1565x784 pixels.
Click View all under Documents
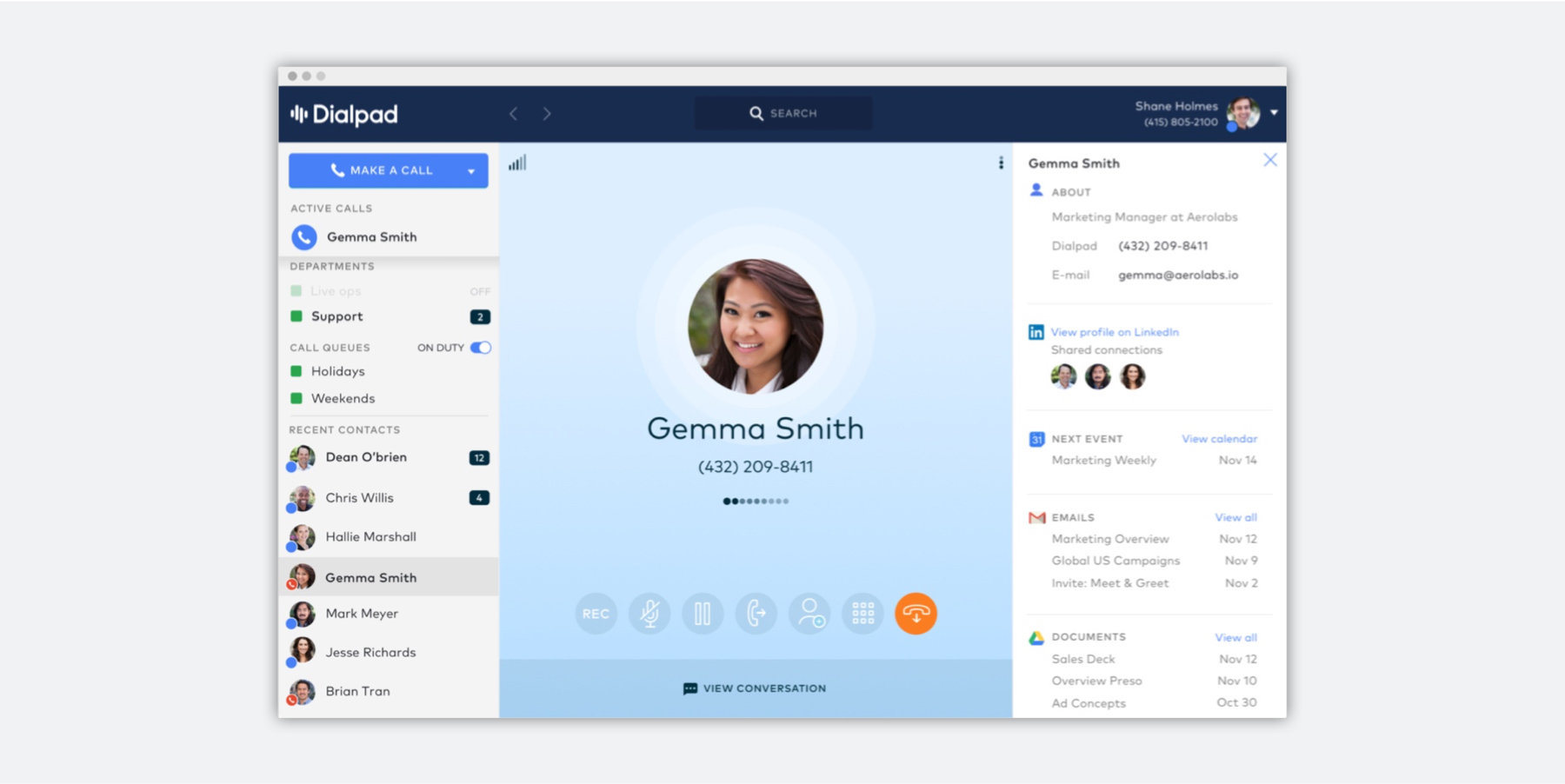pos(1235,636)
